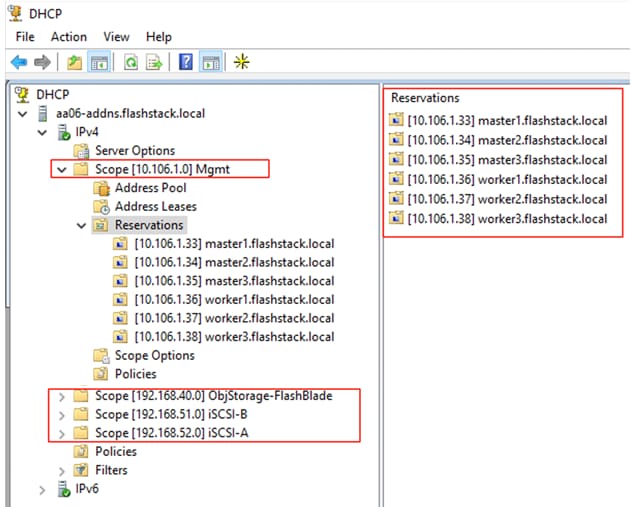
Task: Click the Up one level folder icon
Action: (74, 62)
